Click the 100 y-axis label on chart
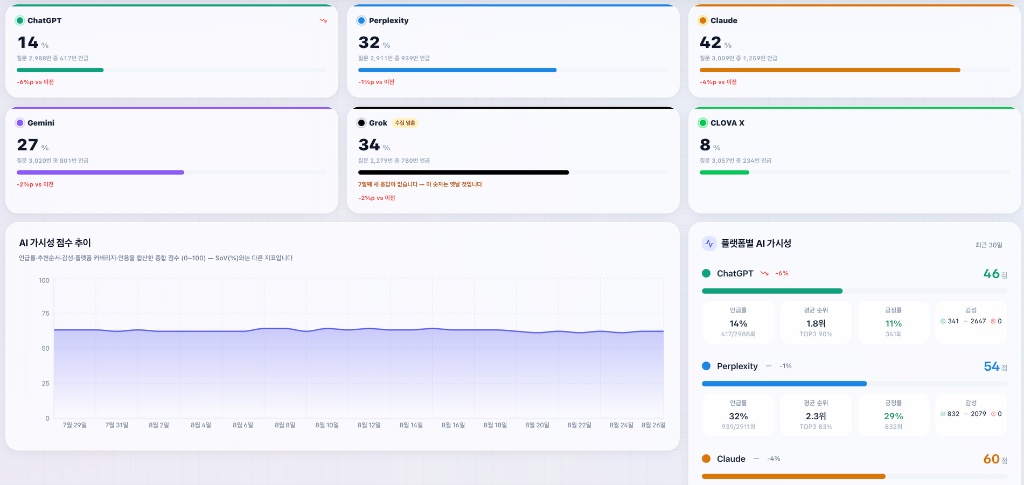The width and height of the screenshot is (1024, 485). pos(44,280)
